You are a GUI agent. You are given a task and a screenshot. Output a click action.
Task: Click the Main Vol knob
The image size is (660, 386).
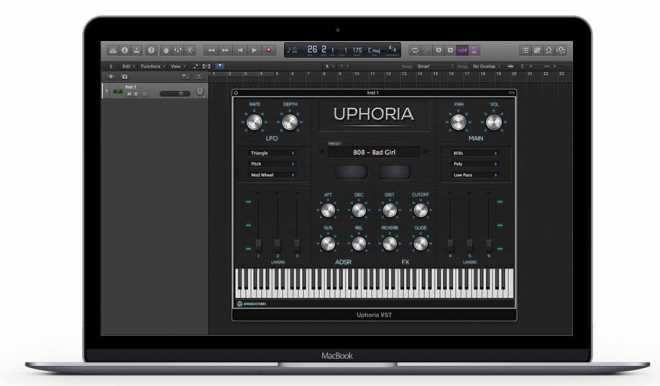[494, 122]
